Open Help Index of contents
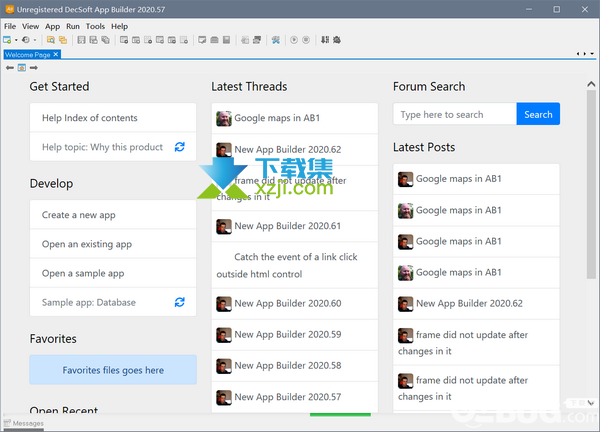 pyautogui.click(x=113, y=118)
